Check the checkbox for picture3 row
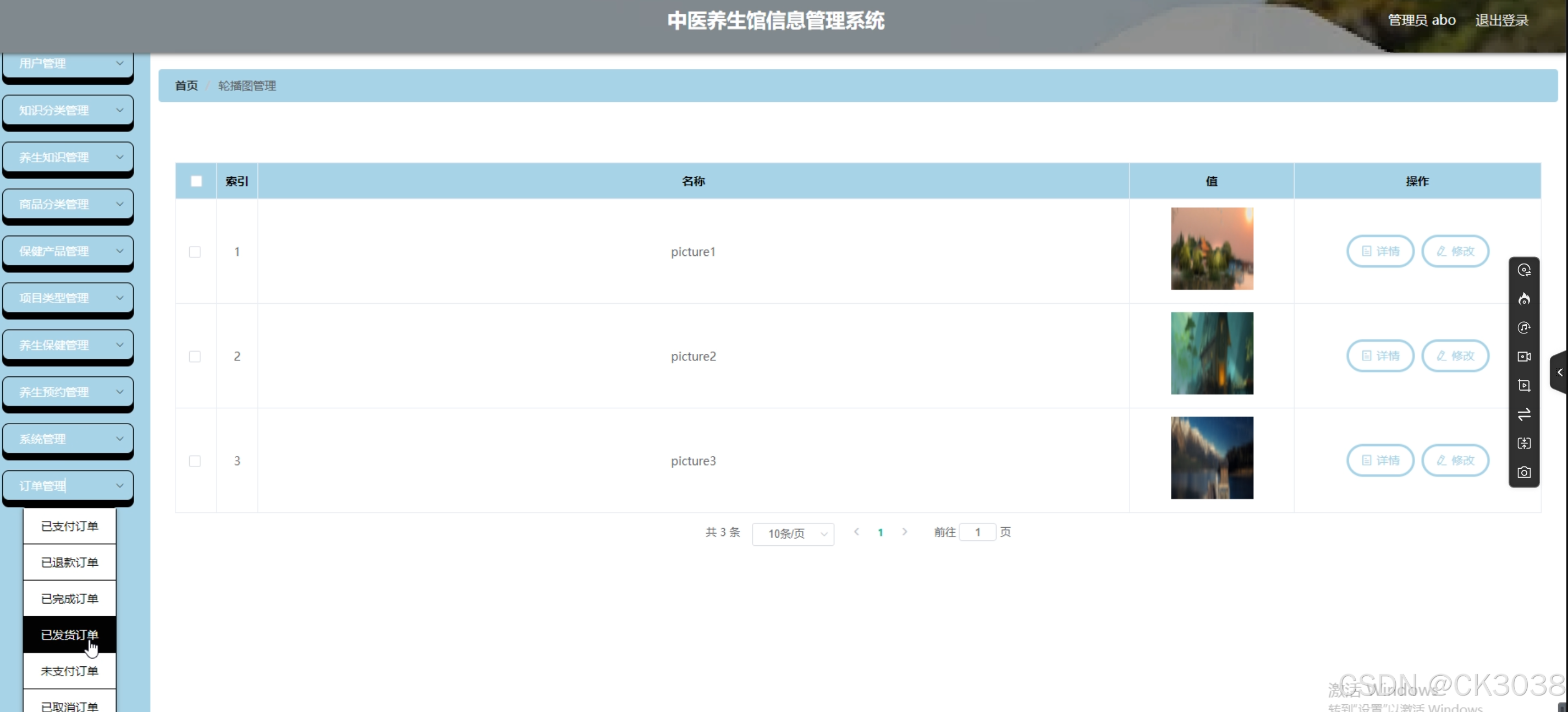The image size is (1568, 712). tap(195, 461)
